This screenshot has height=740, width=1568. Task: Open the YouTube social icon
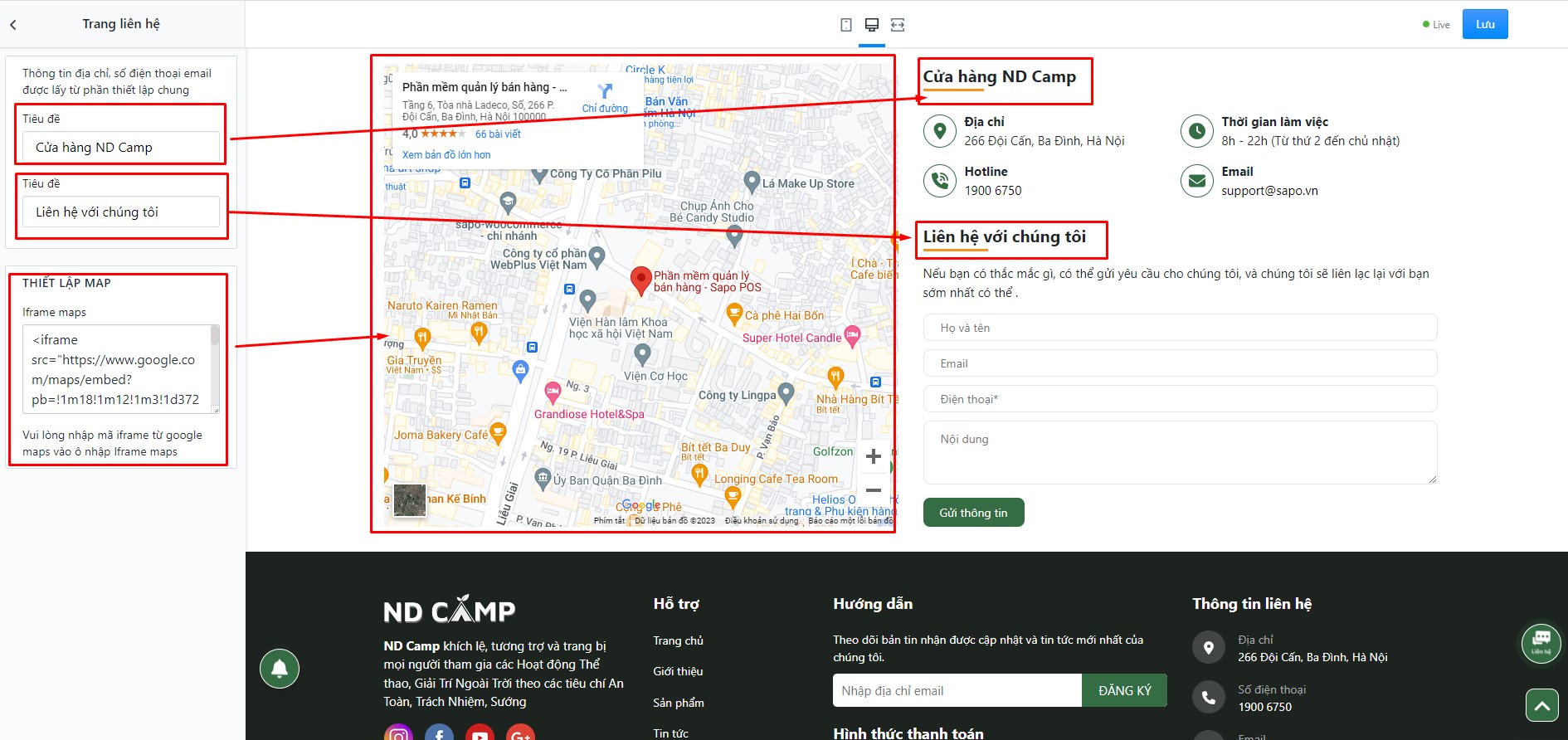[480, 733]
